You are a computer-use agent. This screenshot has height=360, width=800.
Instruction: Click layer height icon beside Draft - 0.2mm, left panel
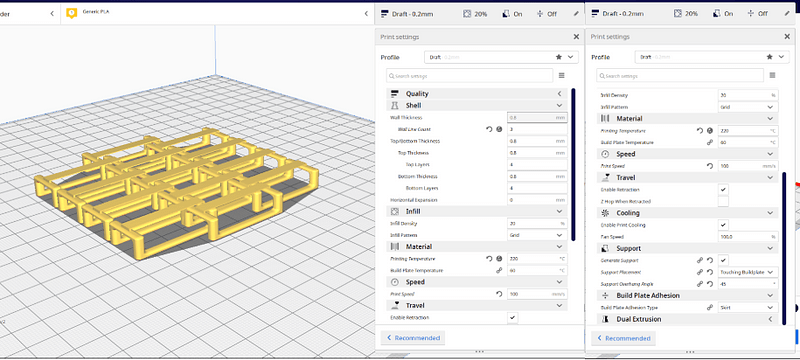click(x=385, y=14)
